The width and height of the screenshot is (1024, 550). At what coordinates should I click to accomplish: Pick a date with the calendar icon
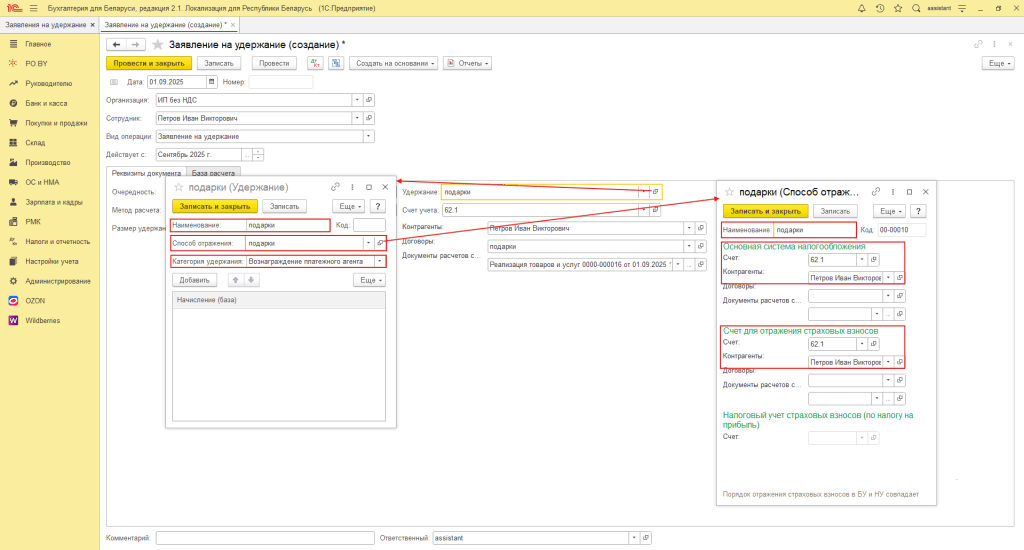coord(212,82)
